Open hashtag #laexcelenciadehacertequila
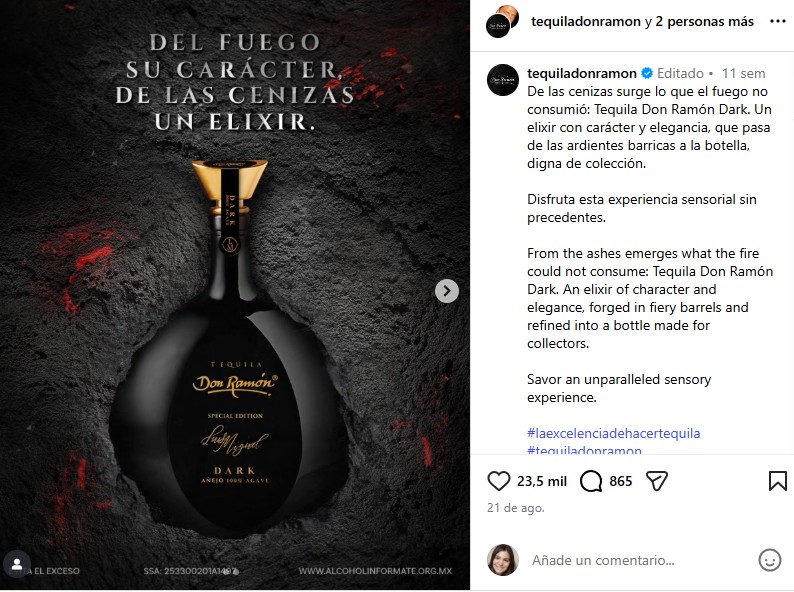 point(613,433)
